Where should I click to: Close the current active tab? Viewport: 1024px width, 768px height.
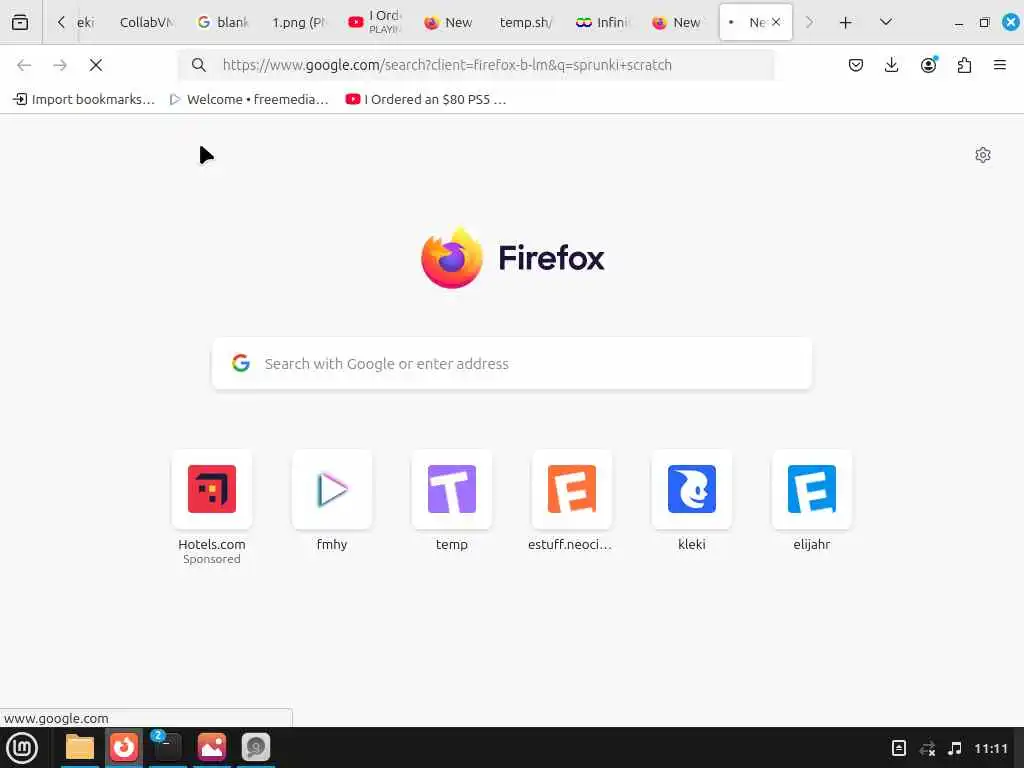point(776,22)
